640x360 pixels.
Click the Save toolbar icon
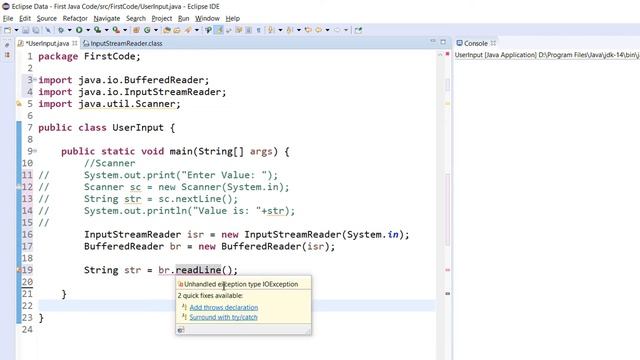click(x=25, y=30)
